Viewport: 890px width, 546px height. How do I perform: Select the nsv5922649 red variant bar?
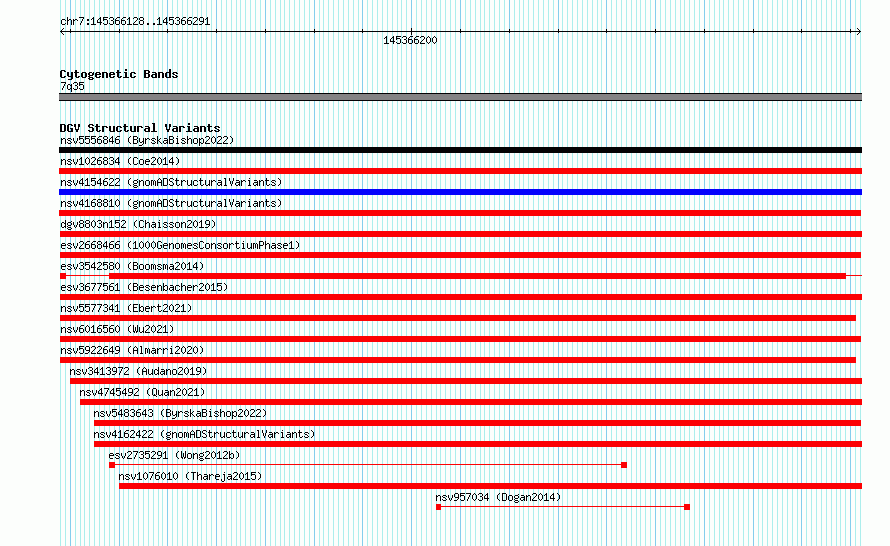point(457,360)
